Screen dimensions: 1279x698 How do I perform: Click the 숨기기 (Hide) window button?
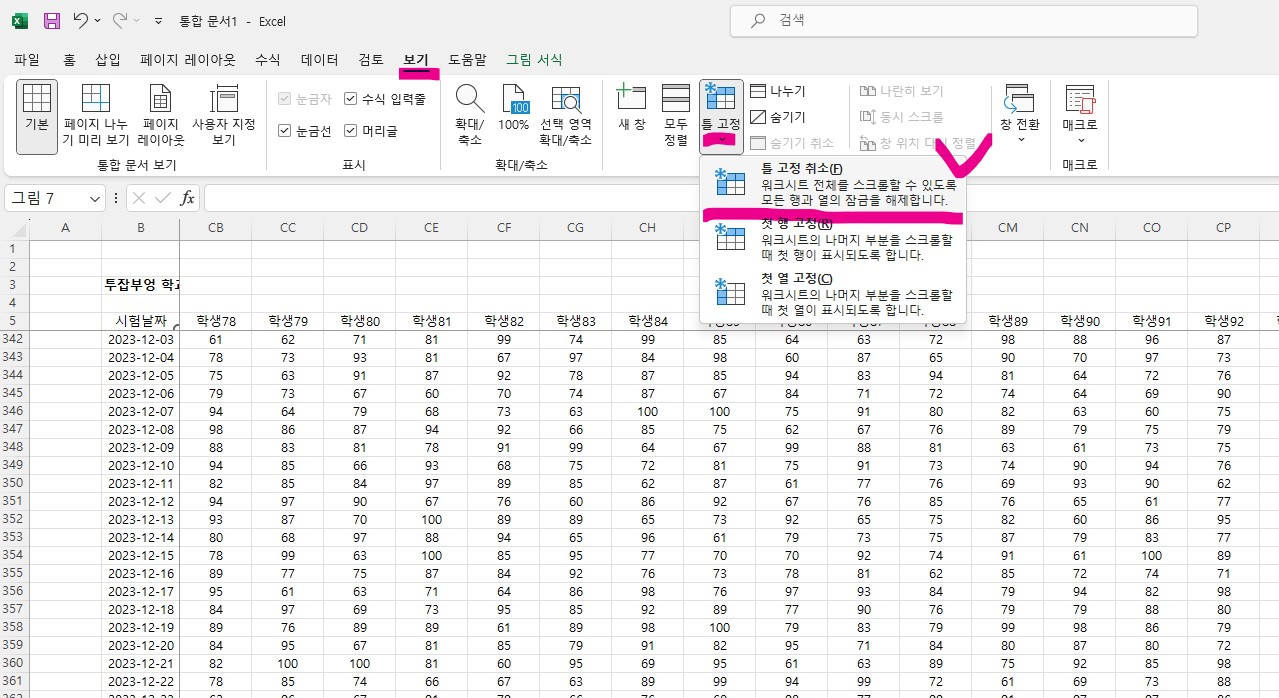coord(785,115)
